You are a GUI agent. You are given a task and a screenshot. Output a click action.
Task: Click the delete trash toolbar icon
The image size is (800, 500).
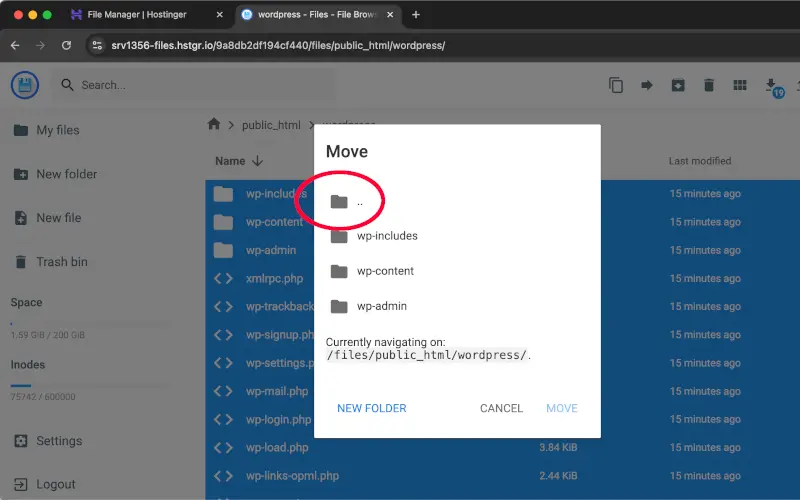pos(709,85)
